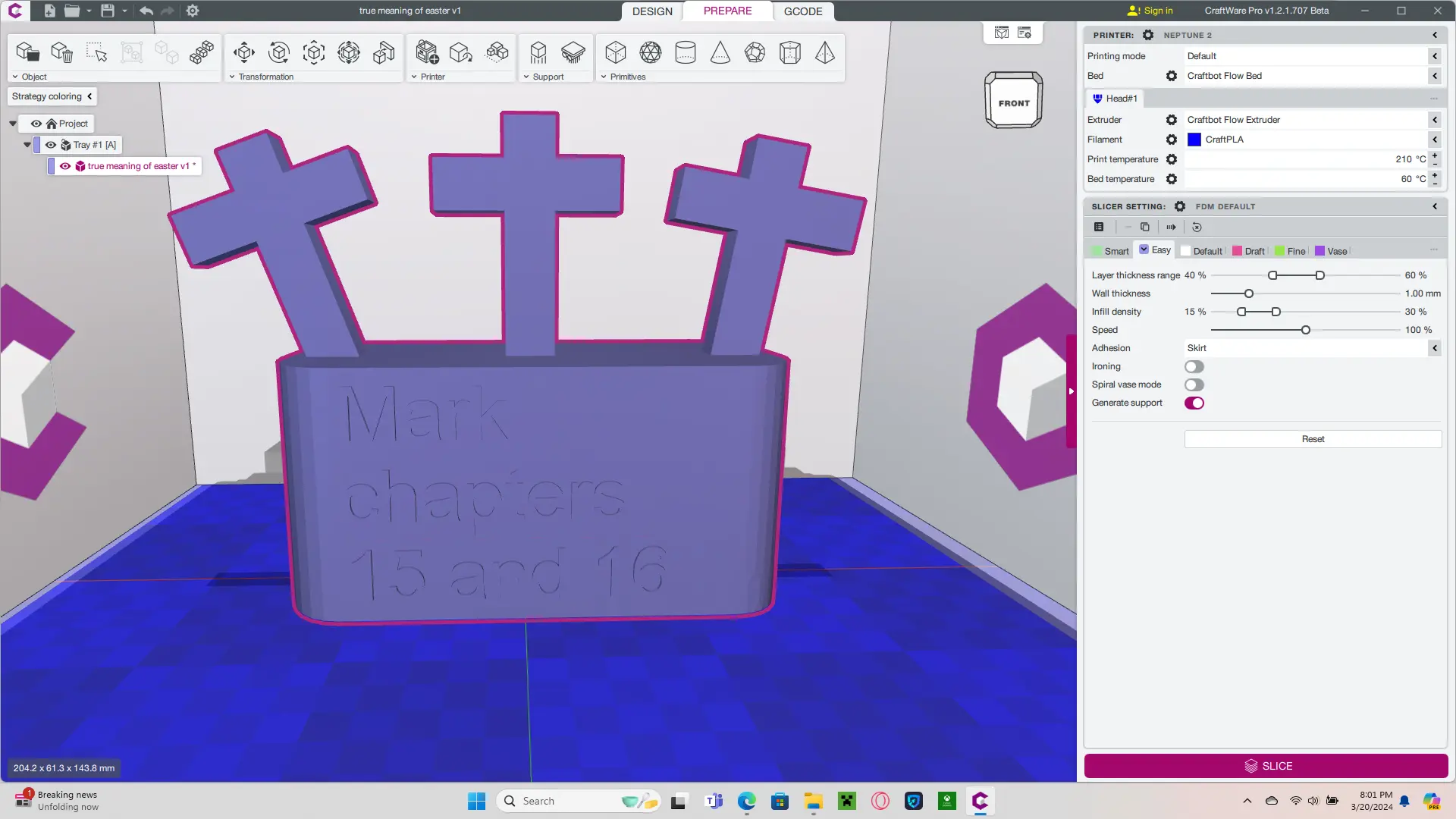Image resolution: width=1456 pixels, height=819 pixels.
Task: Click the delete object trash icon
Action: [62, 52]
